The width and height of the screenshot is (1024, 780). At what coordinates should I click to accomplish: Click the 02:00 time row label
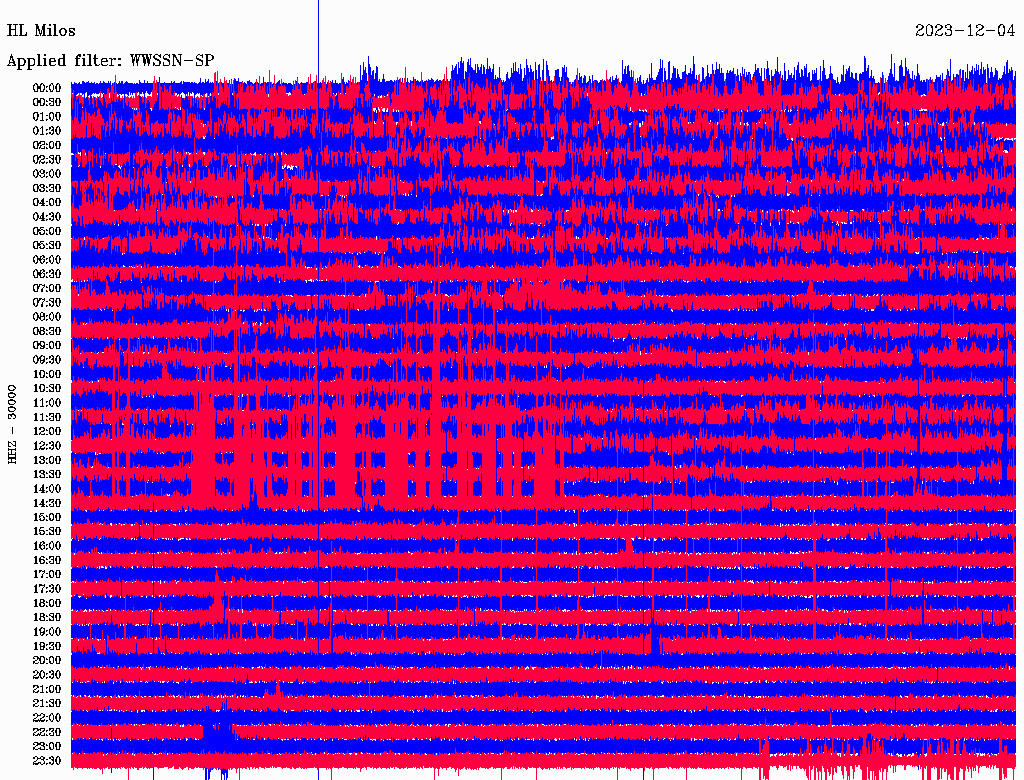pos(46,145)
